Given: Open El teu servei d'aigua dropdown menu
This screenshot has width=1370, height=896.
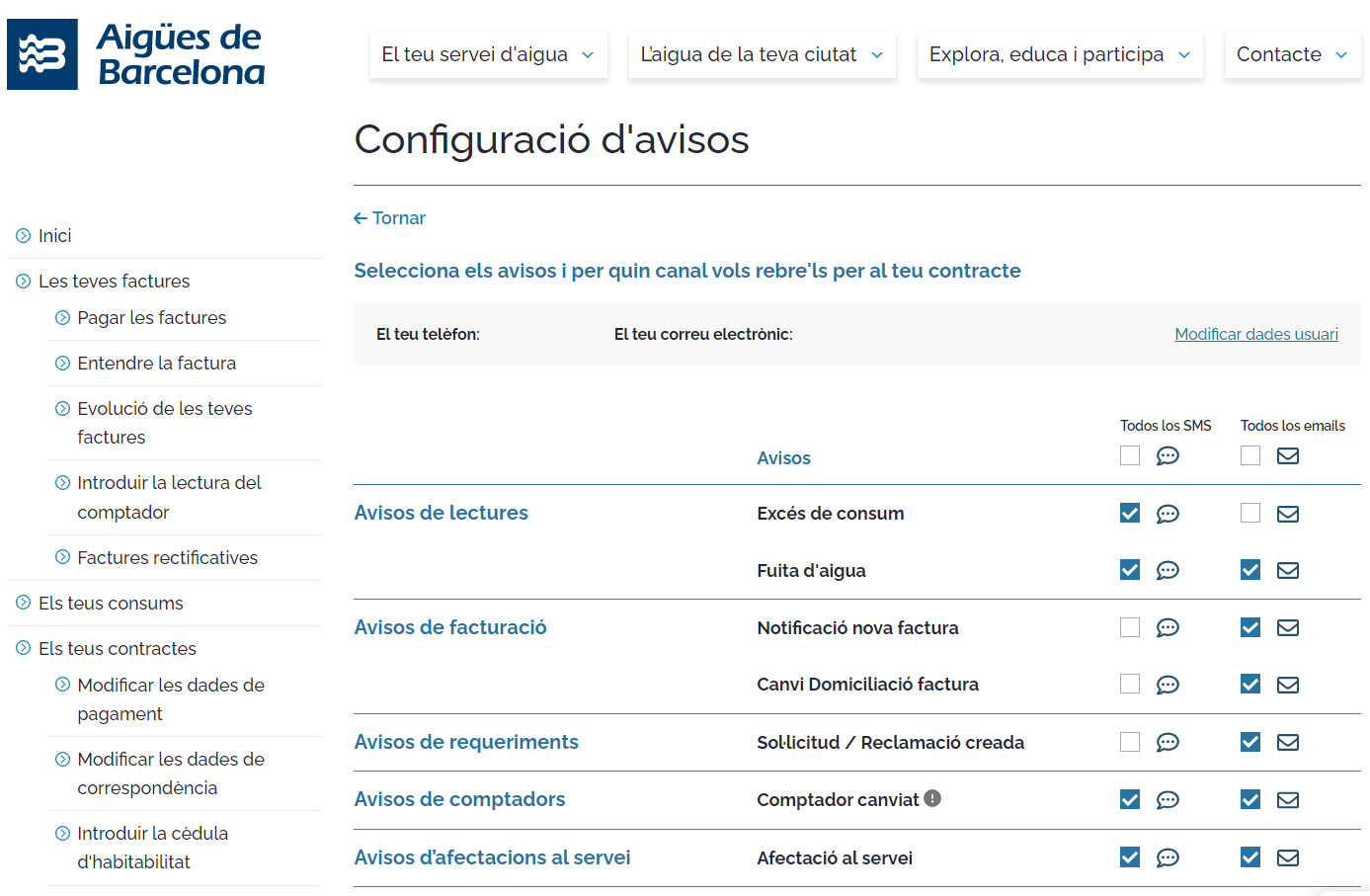Looking at the screenshot, I should [x=488, y=54].
